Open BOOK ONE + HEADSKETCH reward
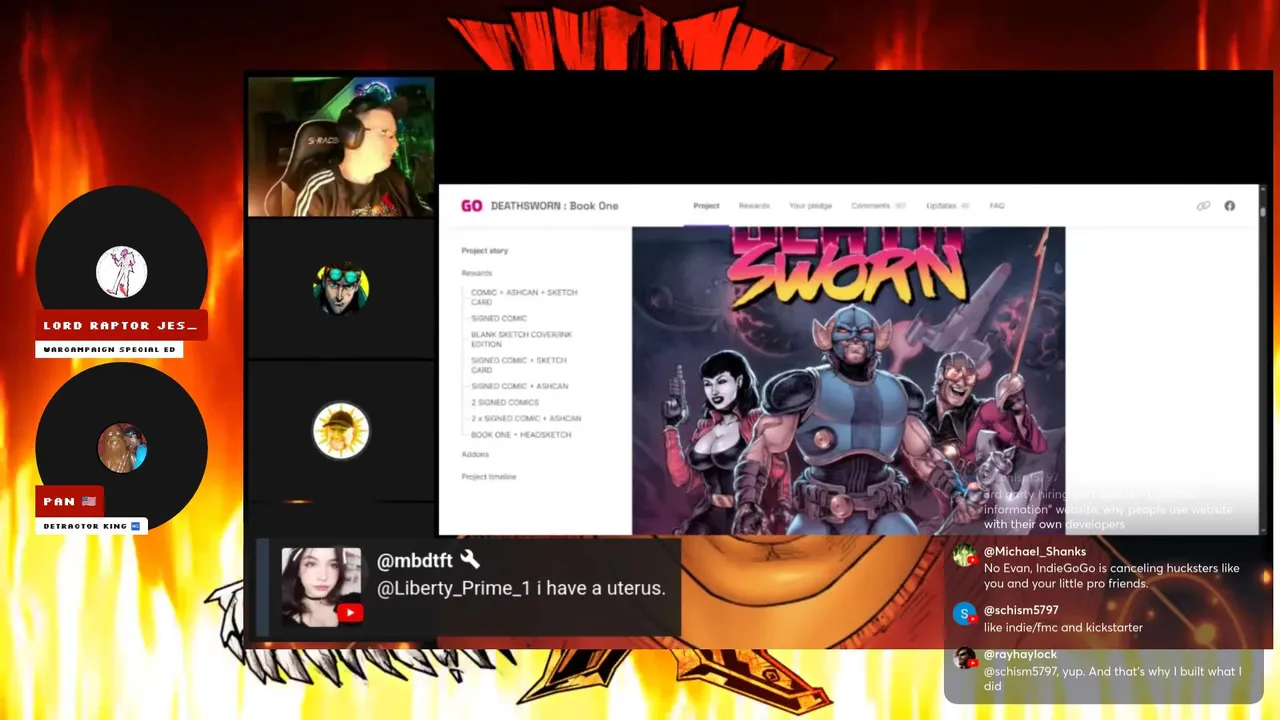 [521, 435]
